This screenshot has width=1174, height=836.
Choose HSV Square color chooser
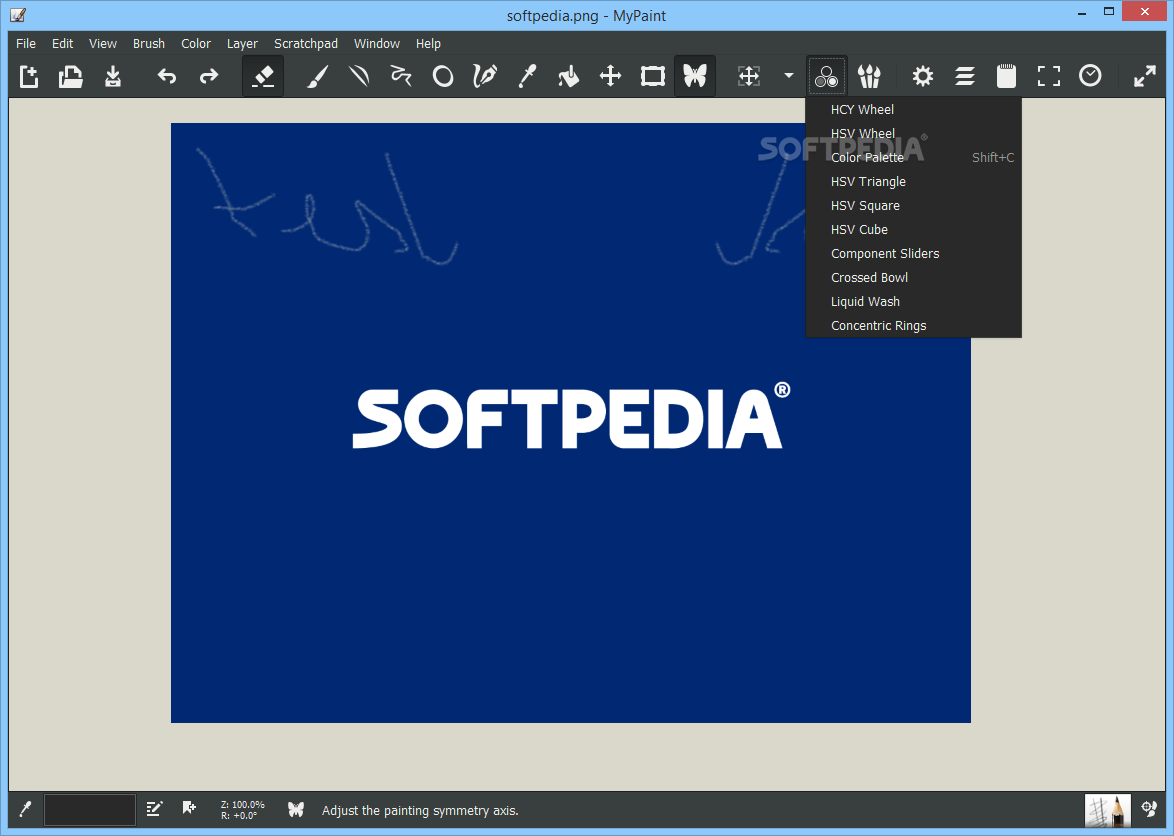(913, 205)
